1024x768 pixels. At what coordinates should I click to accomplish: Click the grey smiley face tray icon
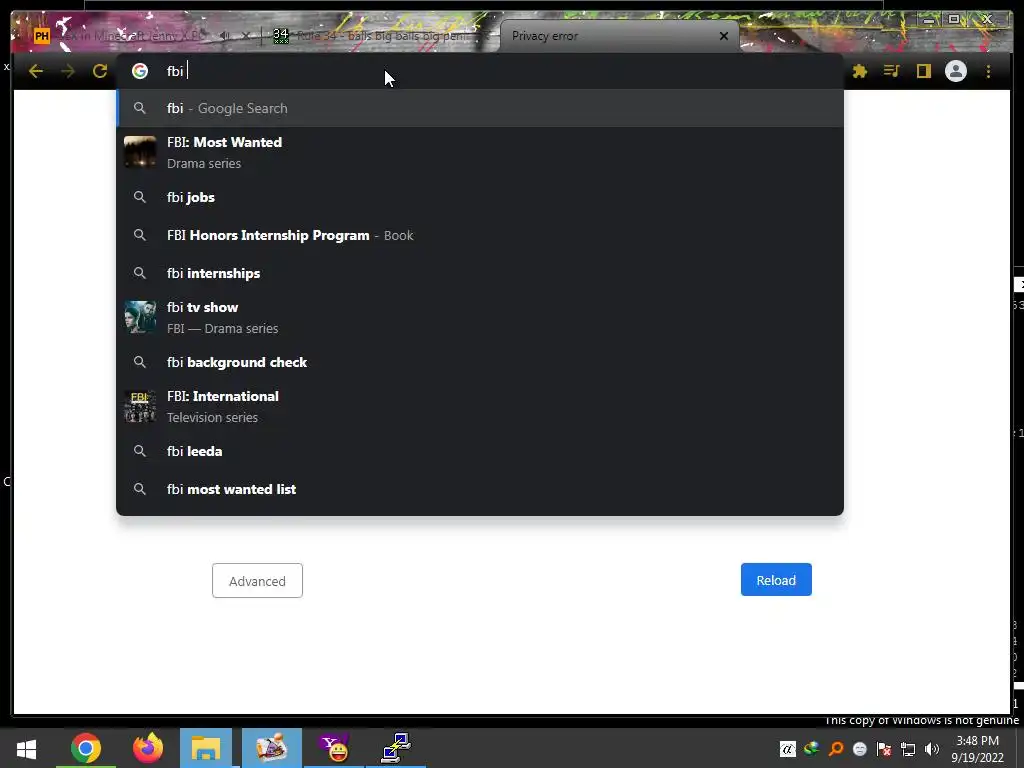pyautogui.click(x=860, y=749)
